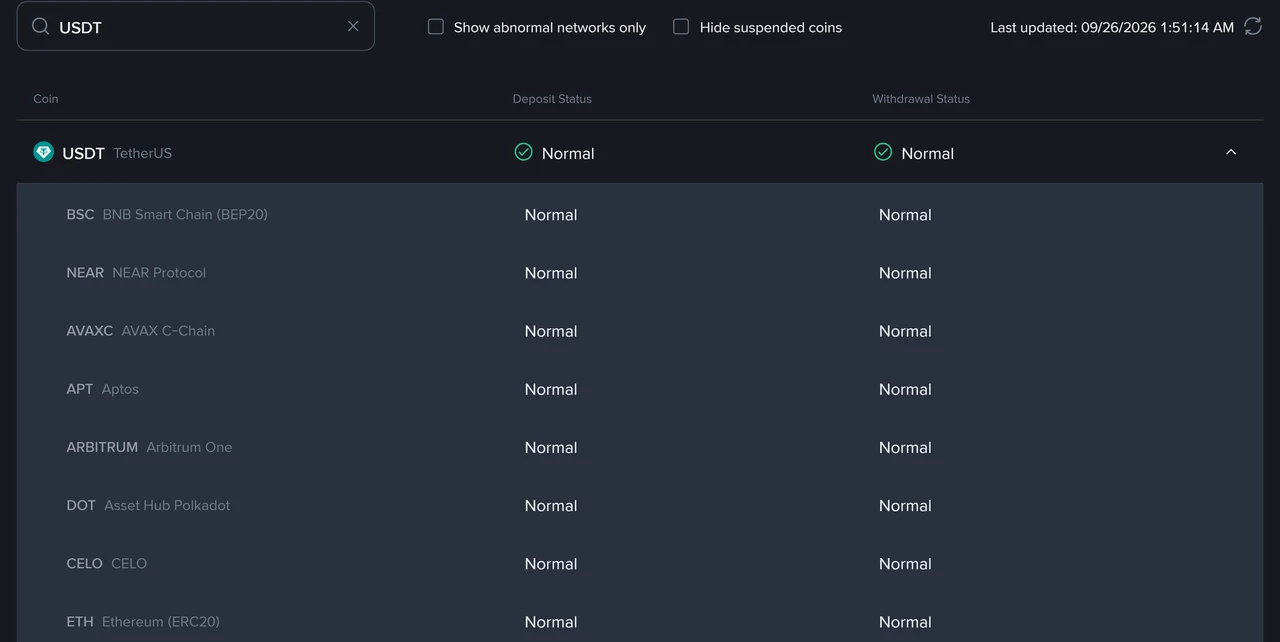
Task: Click the USDT Tether coin logo
Action: (43, 152)
